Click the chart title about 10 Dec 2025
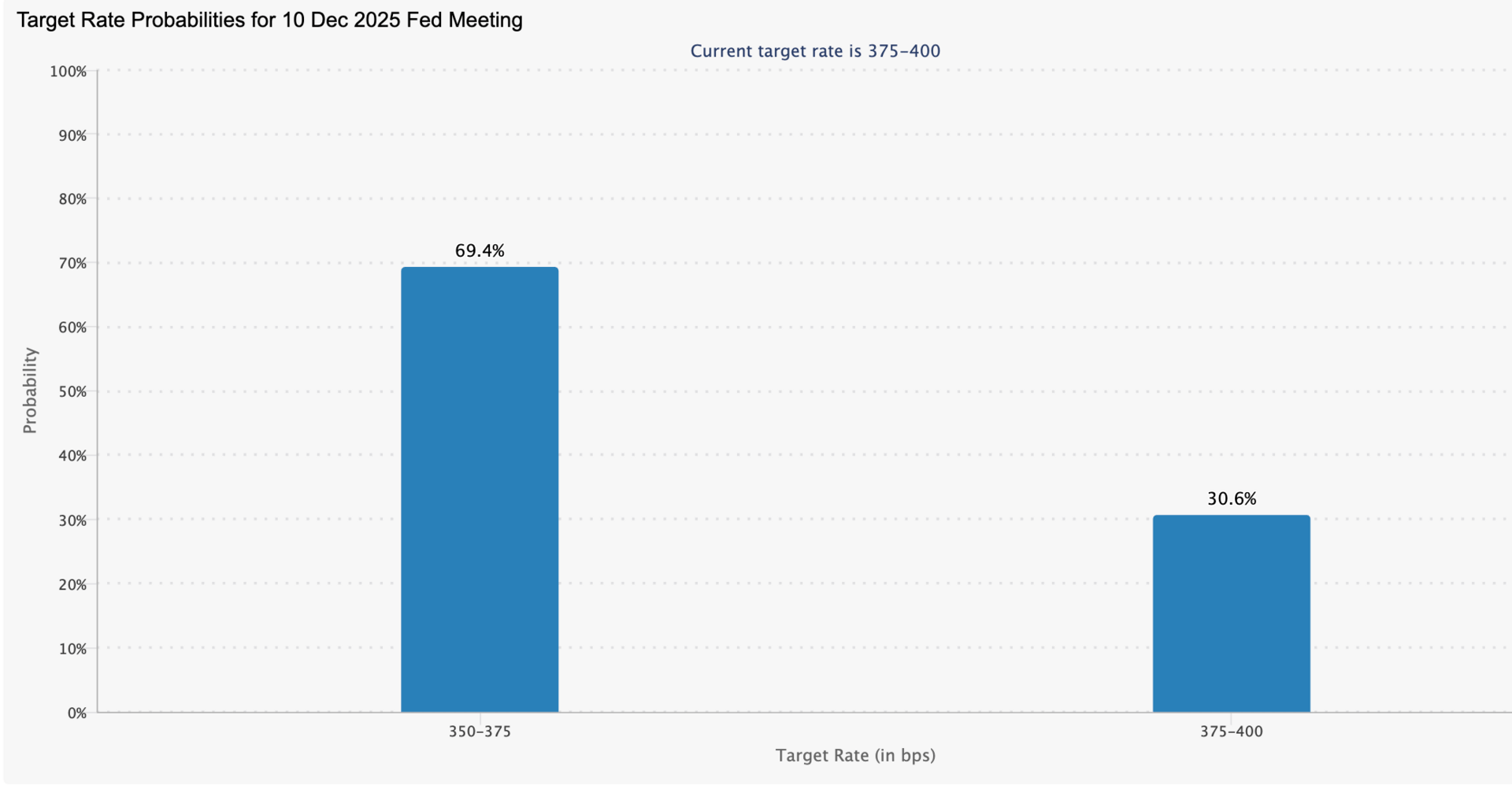 [x=269, y=20]
